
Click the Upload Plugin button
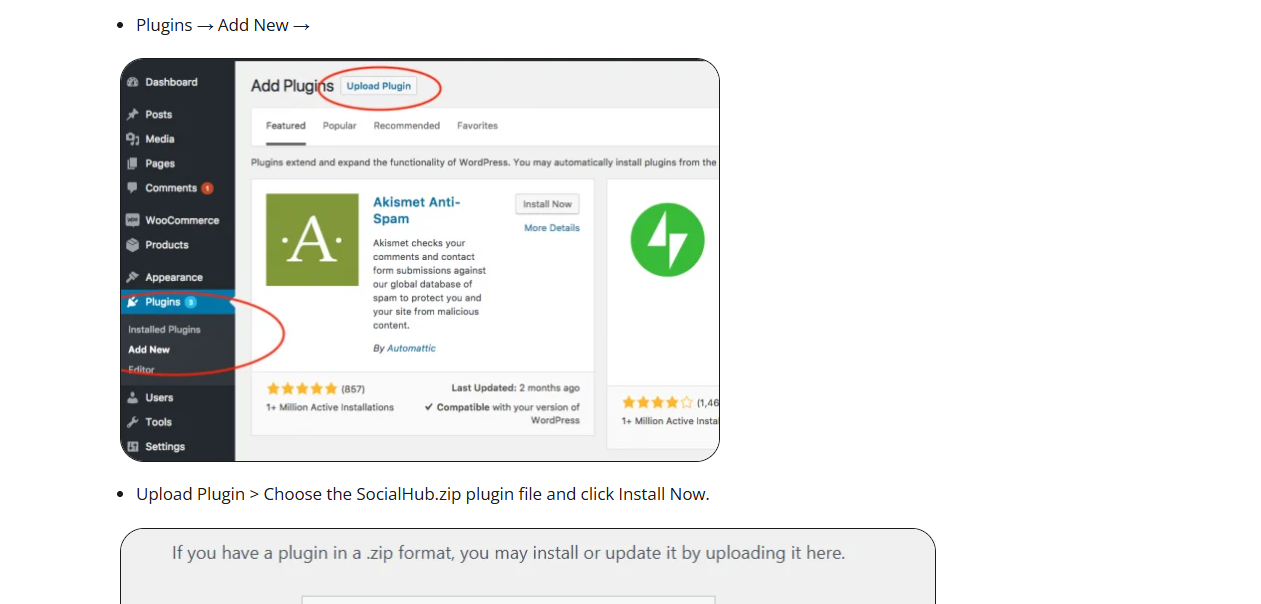point(379,86)
